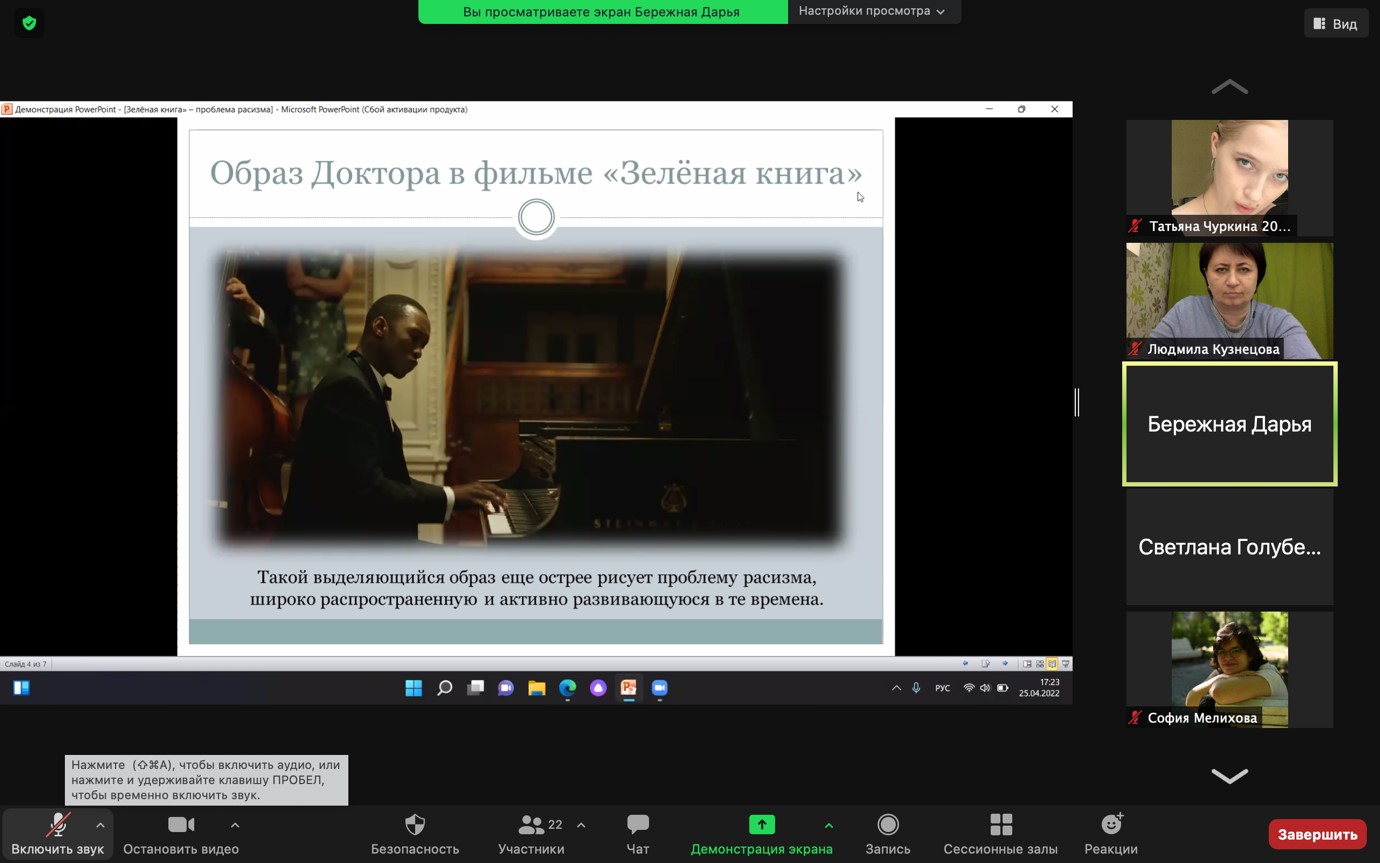Click speaker volume icon in system tray
This screenshot has width=1380, height=863.
click(x=985, y=688)
